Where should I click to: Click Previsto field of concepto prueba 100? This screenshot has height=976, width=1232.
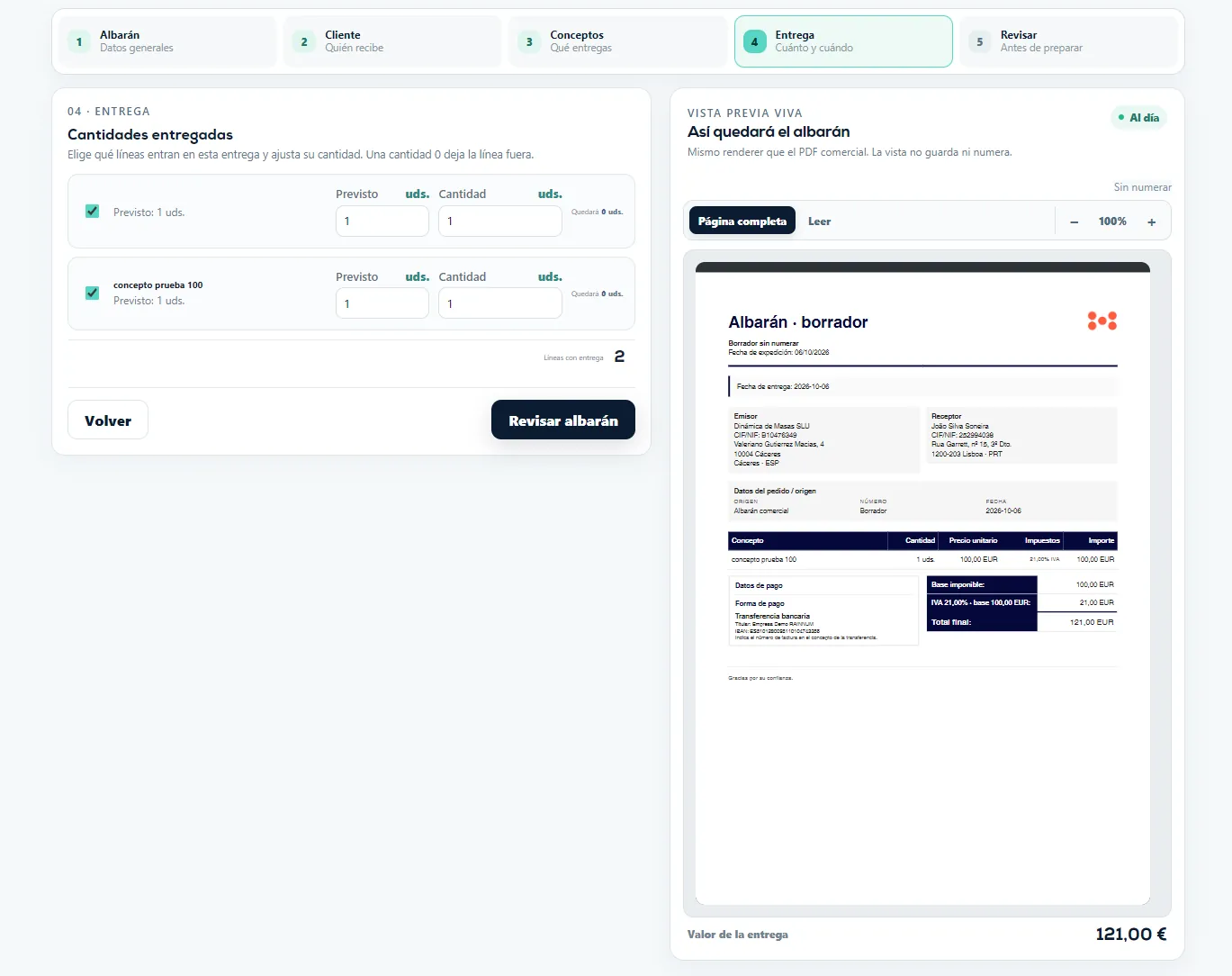[382, 303]
